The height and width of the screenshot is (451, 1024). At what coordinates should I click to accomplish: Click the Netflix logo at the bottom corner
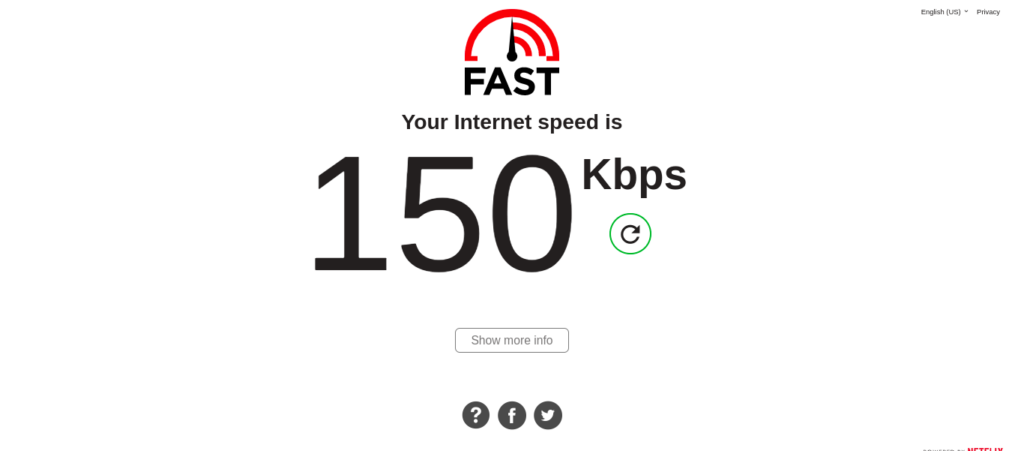[985, 449]
